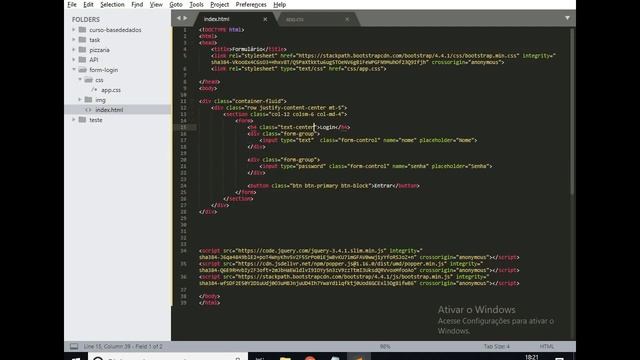Expand the API folder arrow
640x360 pixels.
click(74, 60)
